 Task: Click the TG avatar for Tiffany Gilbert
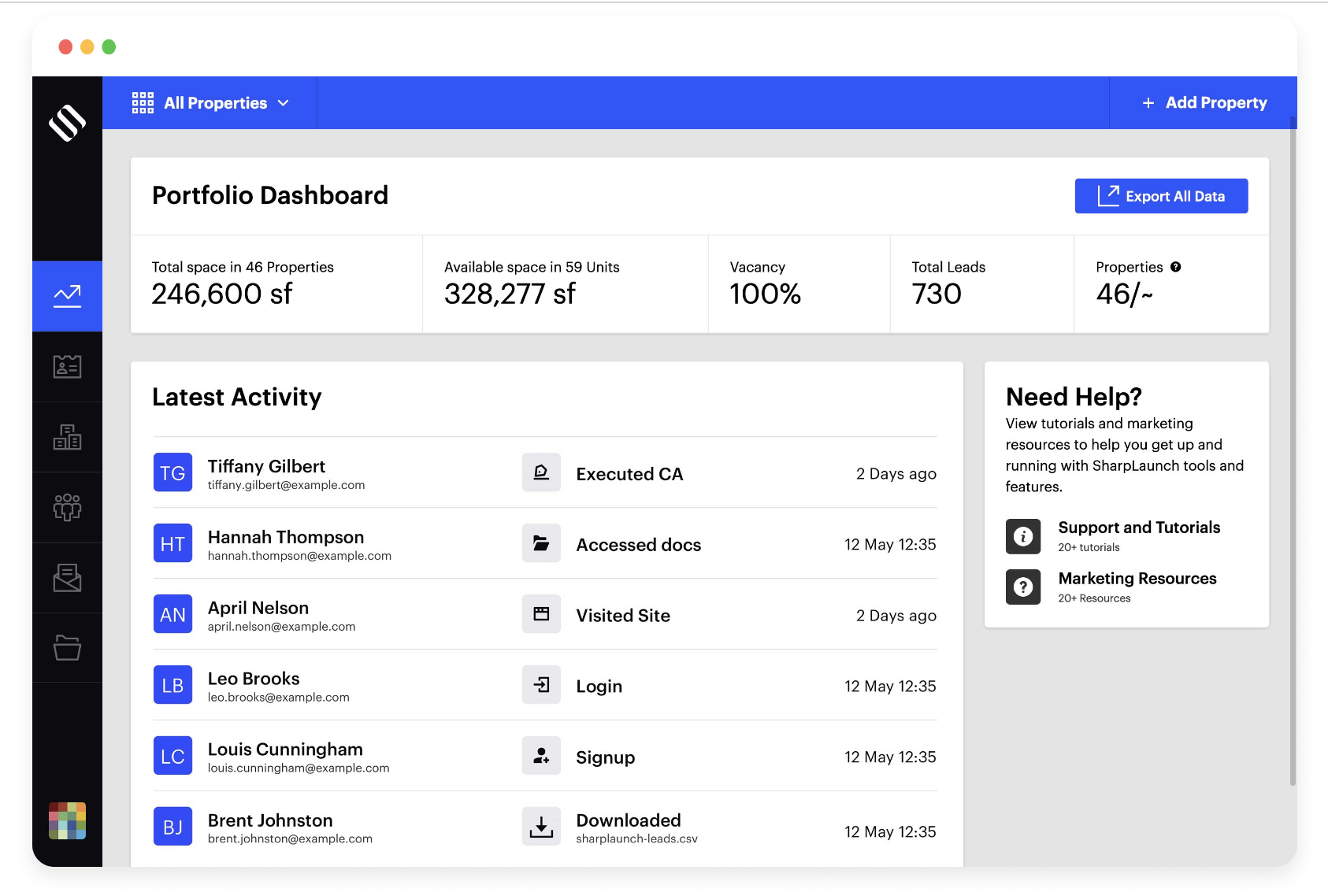[172, 472]
